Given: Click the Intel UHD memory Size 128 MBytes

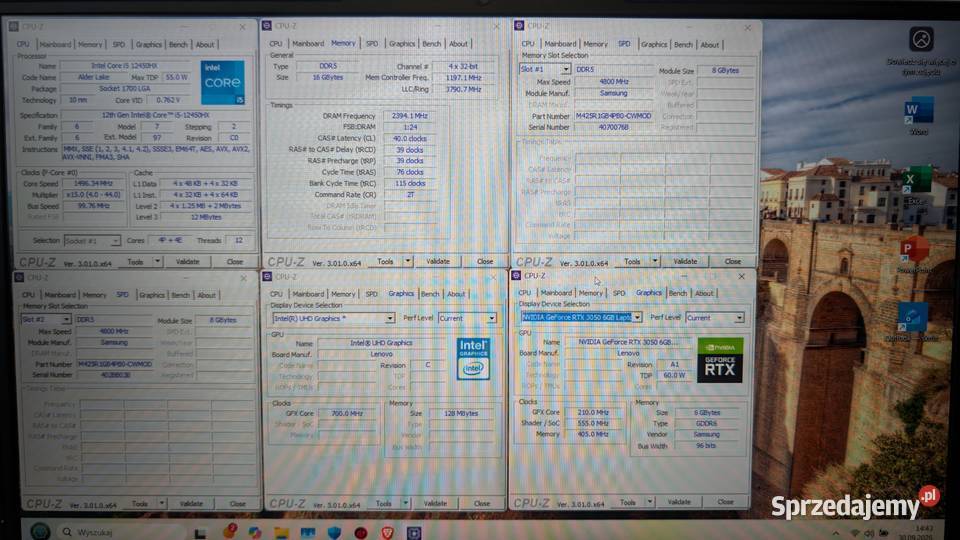Looking at the screenshot, I should pyautogui.click(x=462, y=413).
